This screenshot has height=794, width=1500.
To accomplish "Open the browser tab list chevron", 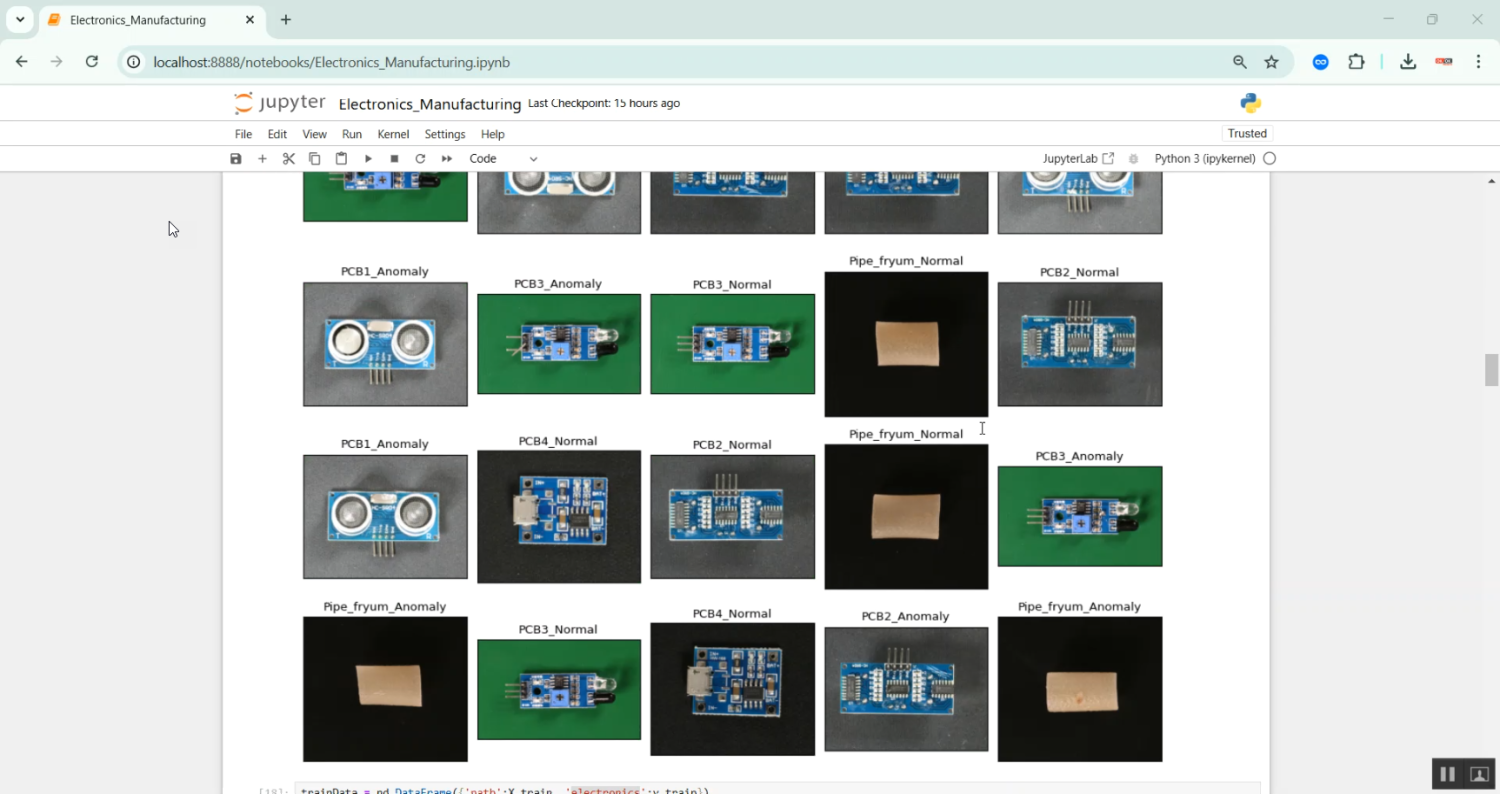I will pos(20,20).
